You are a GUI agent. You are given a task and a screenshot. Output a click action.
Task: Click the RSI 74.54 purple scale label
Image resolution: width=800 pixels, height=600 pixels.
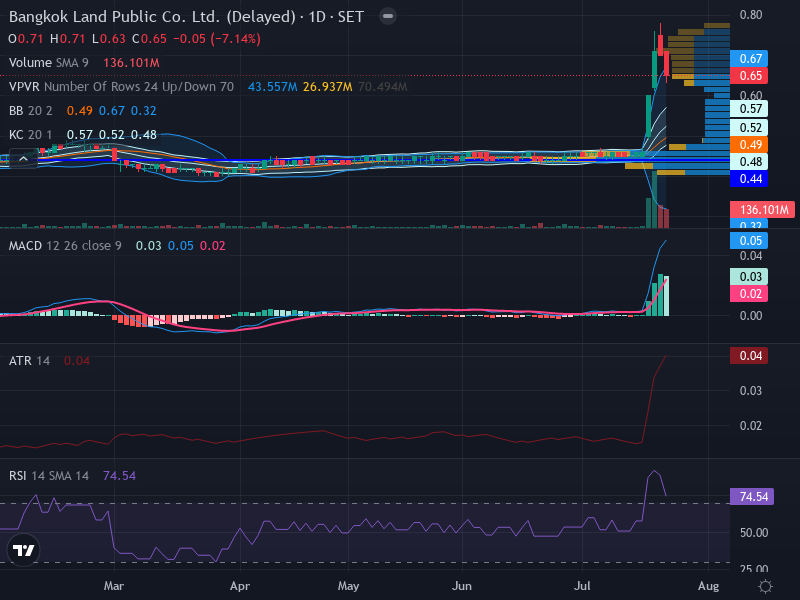pyautogui.click(x=752, y=497)
